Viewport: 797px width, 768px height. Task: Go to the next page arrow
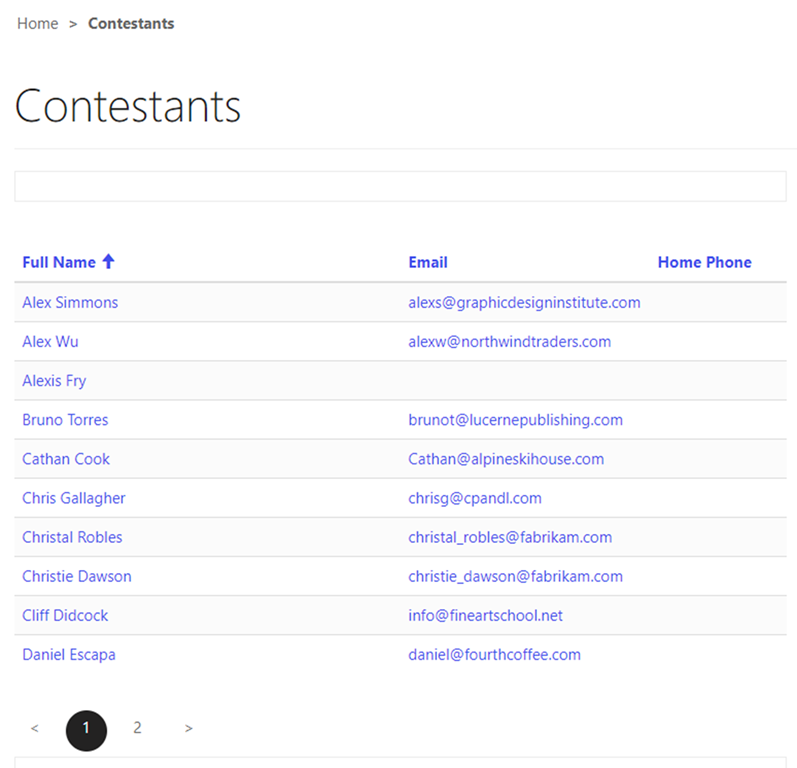pyautogui.click(x=189, y=729)
